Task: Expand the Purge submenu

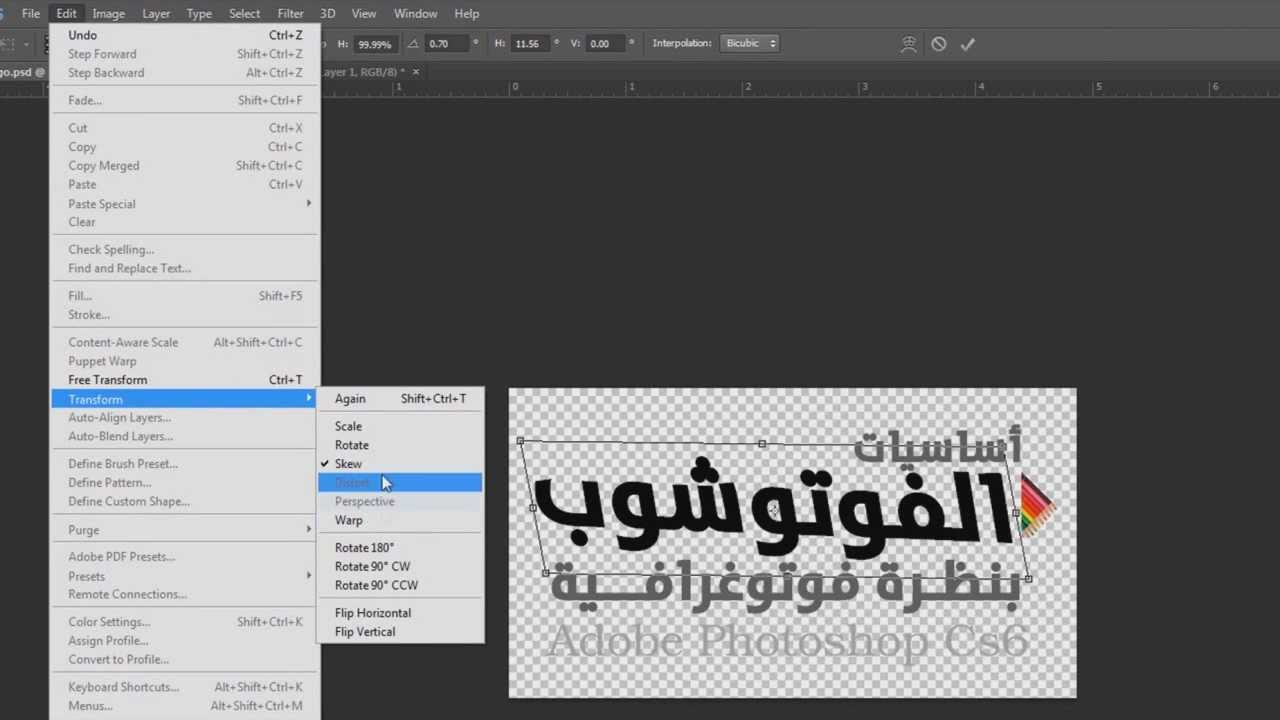Action: [x=185, y=530]
